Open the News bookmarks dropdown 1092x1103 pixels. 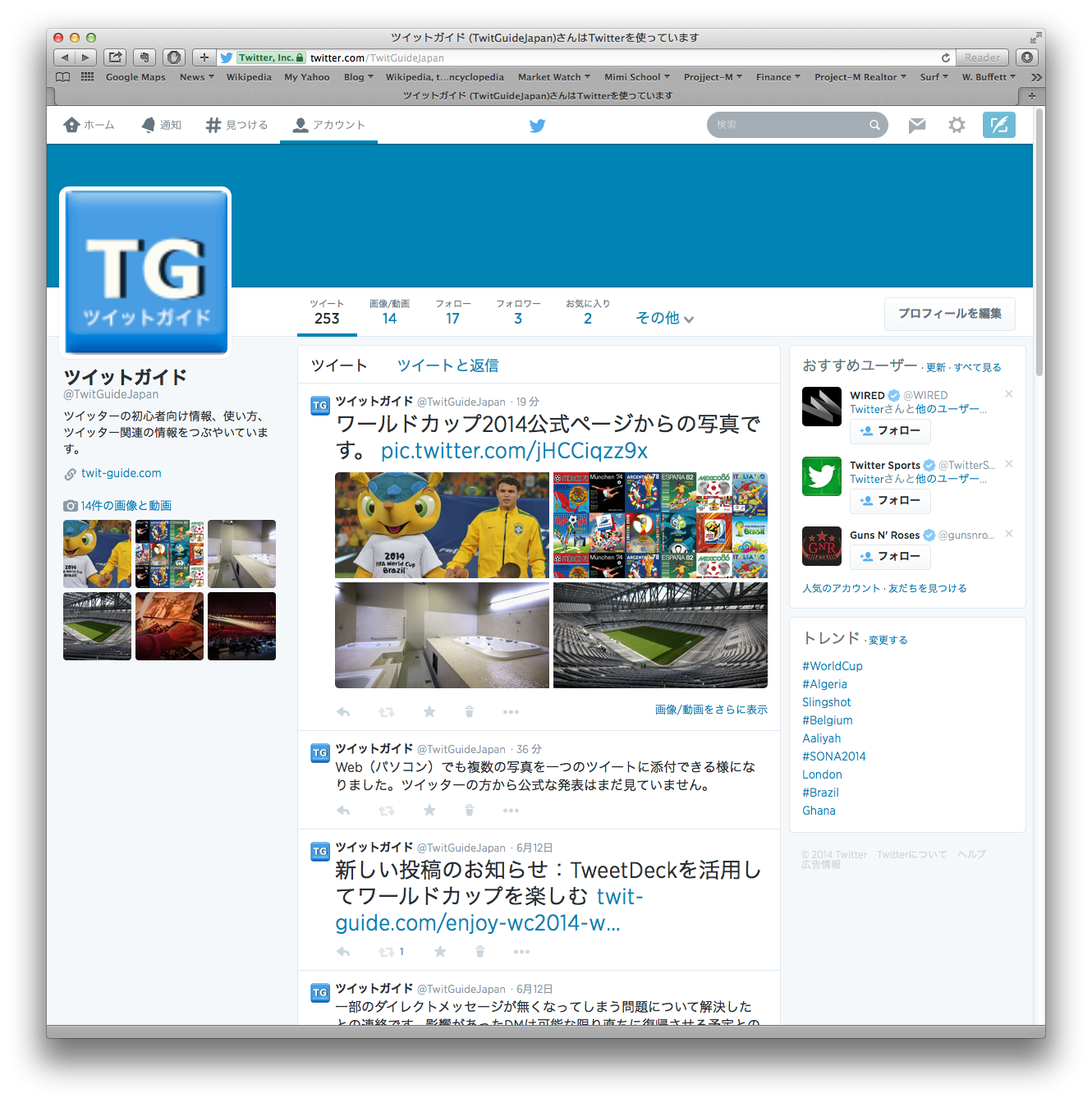[x=197, y=77]
